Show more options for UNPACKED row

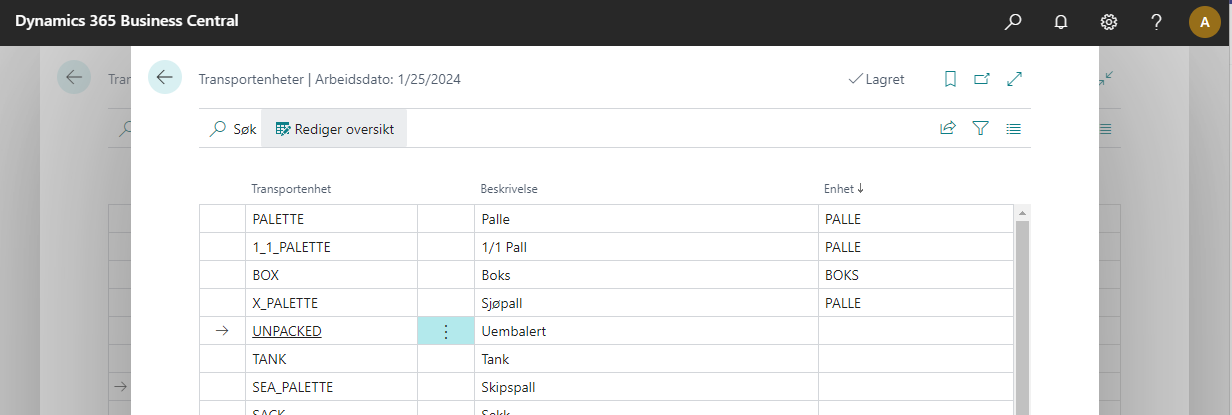(446, 331)
